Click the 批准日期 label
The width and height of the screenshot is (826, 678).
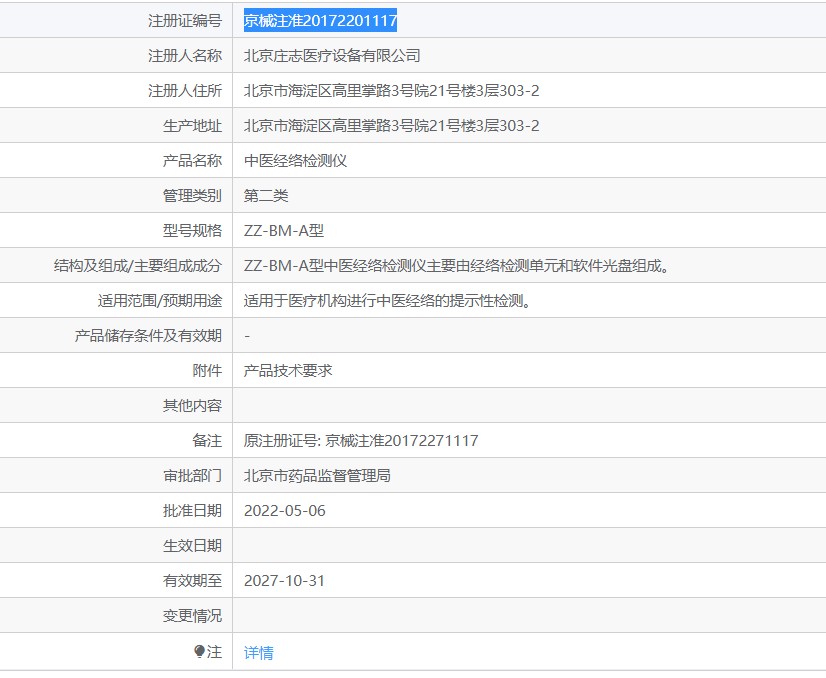(x=192, y=510)
